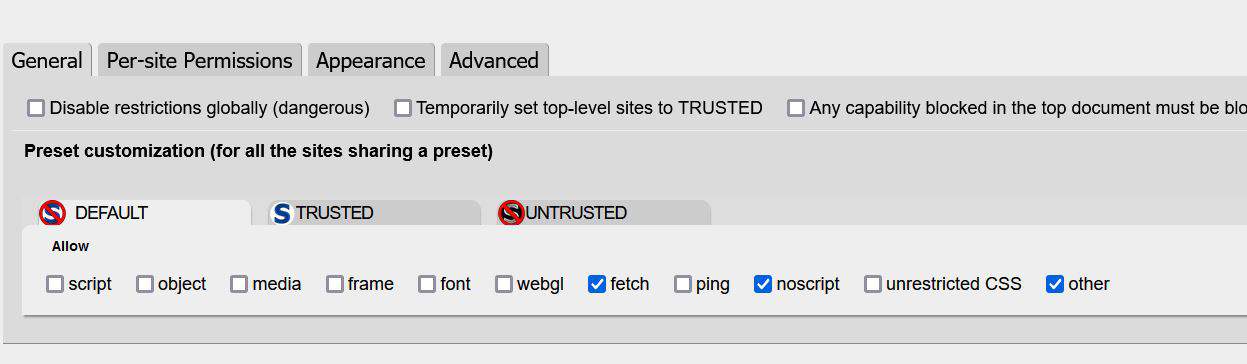The image size is (1247, 364).
Task: Check Temporarily set top-level sites to TRUSTED
Action: (403, 108)
